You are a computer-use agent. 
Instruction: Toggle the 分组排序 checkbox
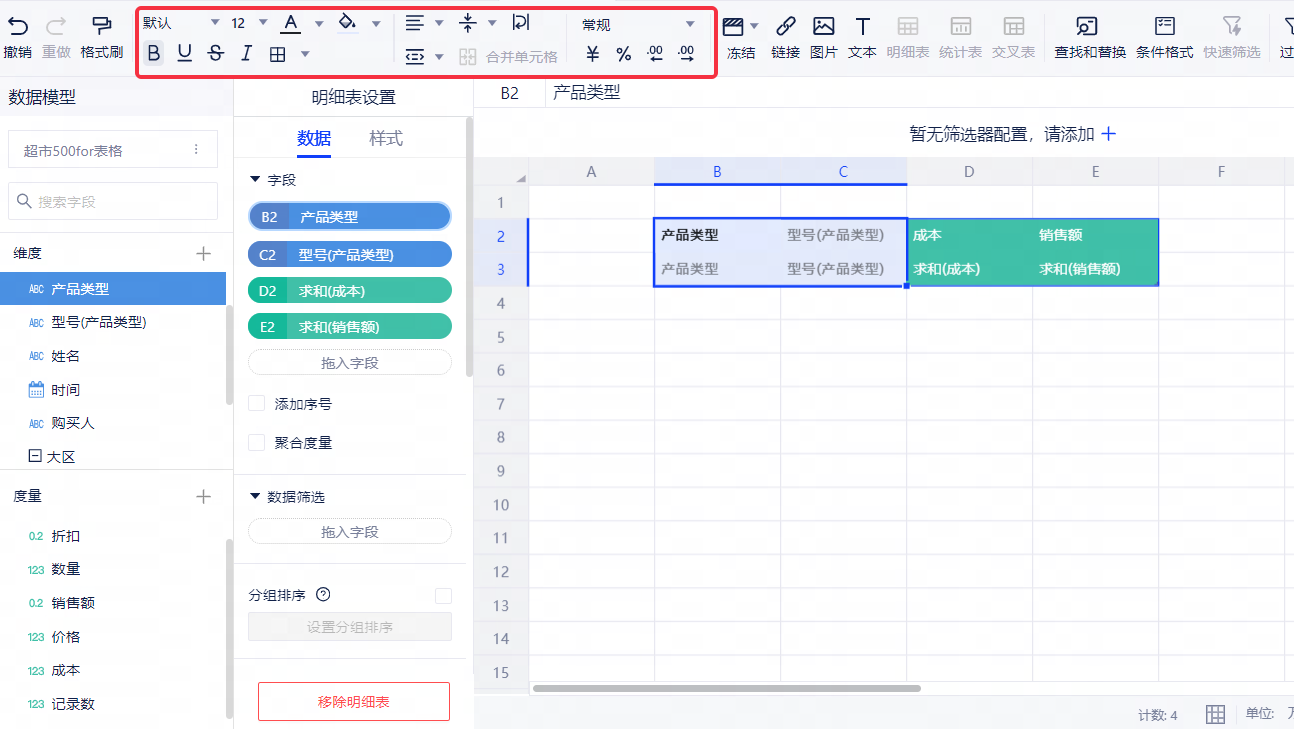[x=443, y=596]
